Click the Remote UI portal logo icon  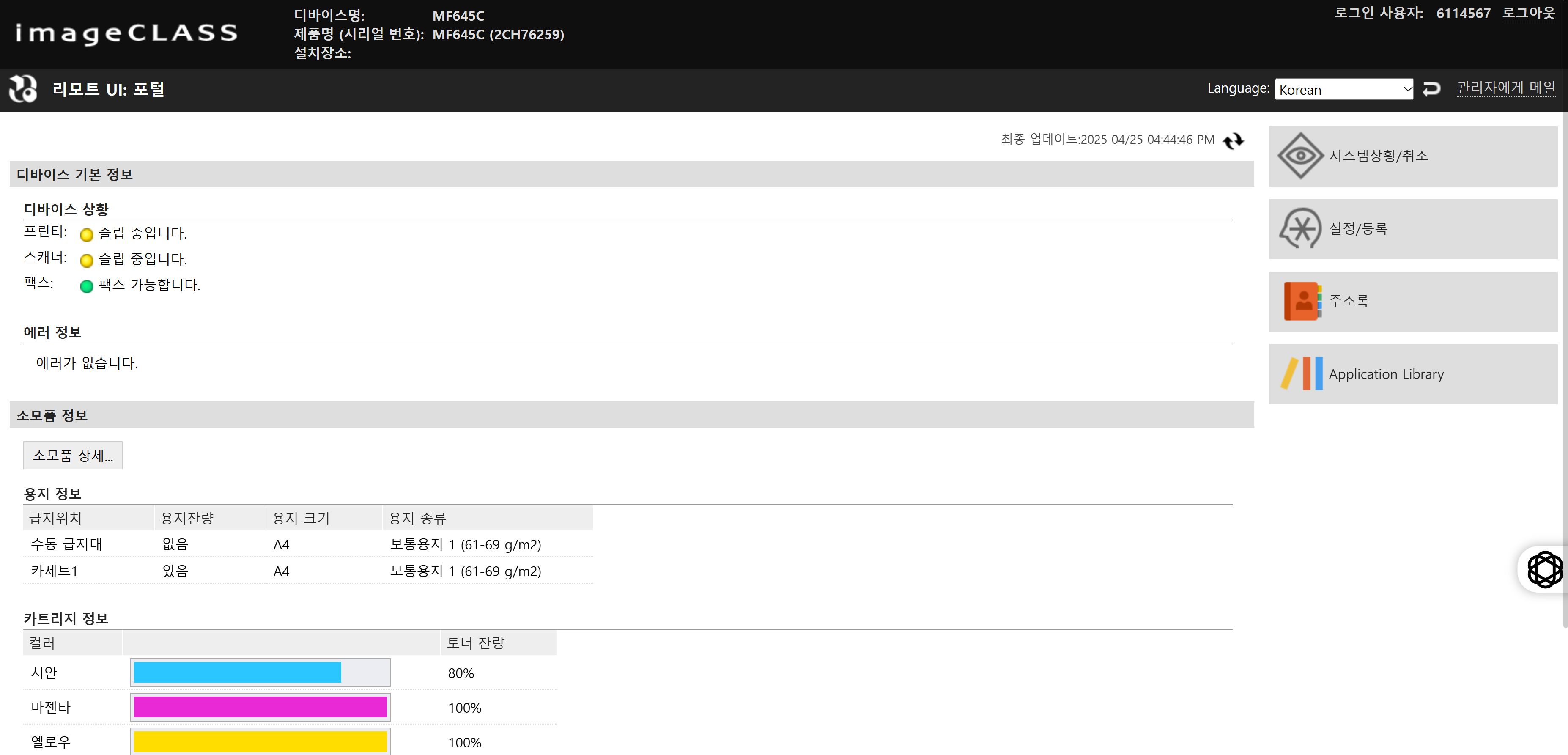pyautogui.click(x=23, y=89)
